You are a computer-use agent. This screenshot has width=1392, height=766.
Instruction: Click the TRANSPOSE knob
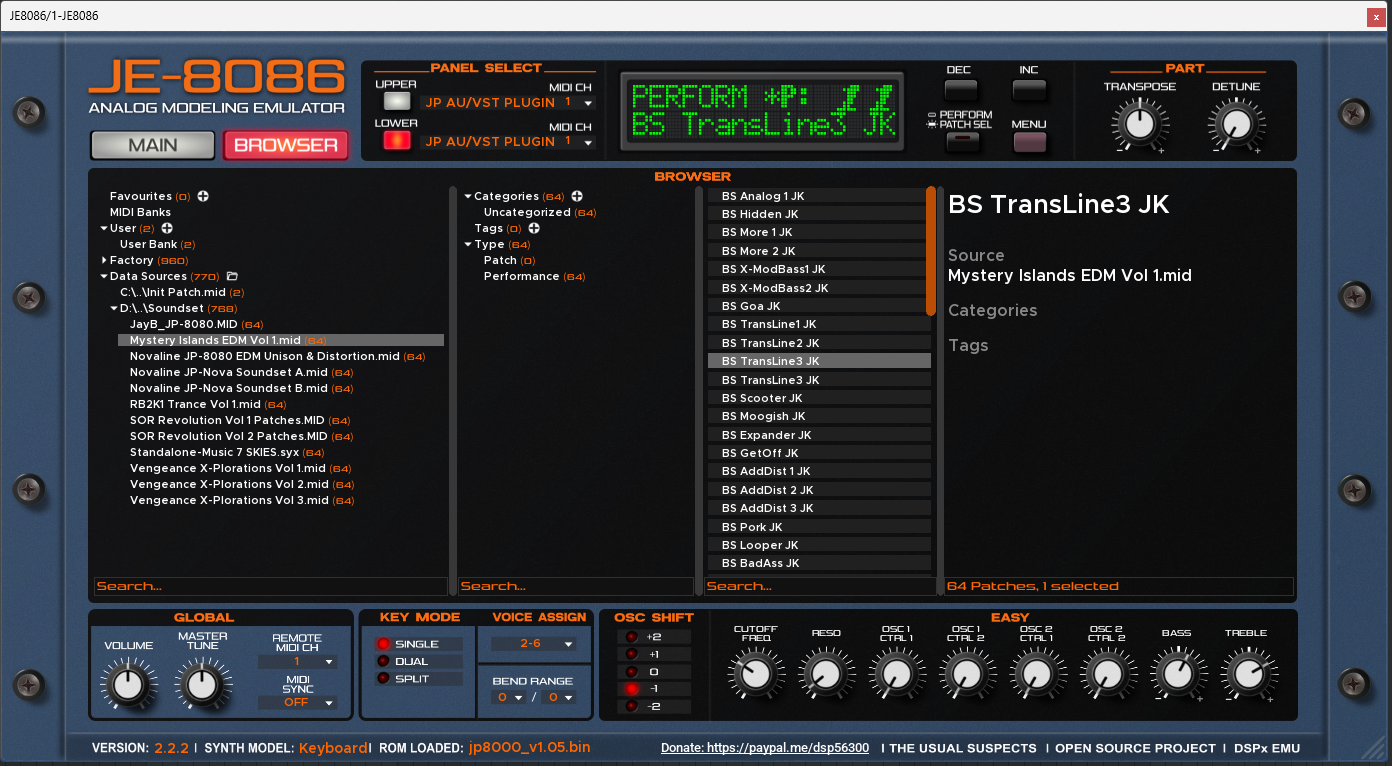pyautogui.click(x=1139, y=125)
